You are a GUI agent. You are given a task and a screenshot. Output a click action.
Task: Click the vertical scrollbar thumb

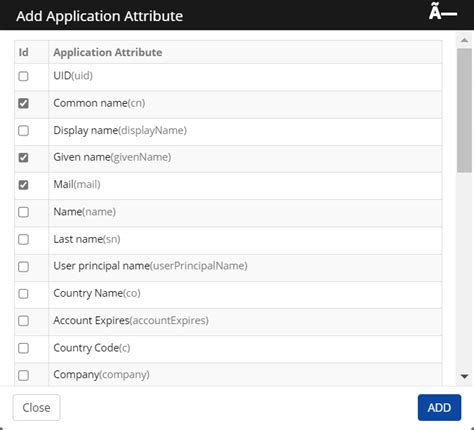[x=464, y=110]
